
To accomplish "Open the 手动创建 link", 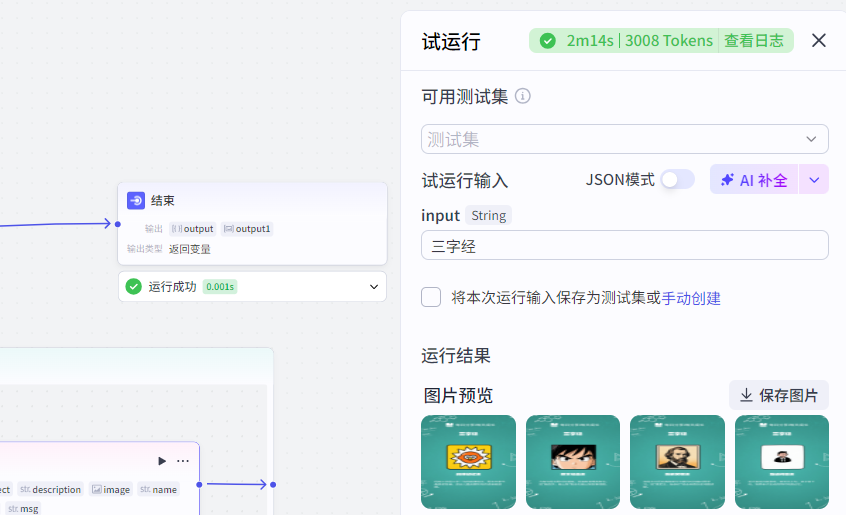I will [x=691, y=298].
